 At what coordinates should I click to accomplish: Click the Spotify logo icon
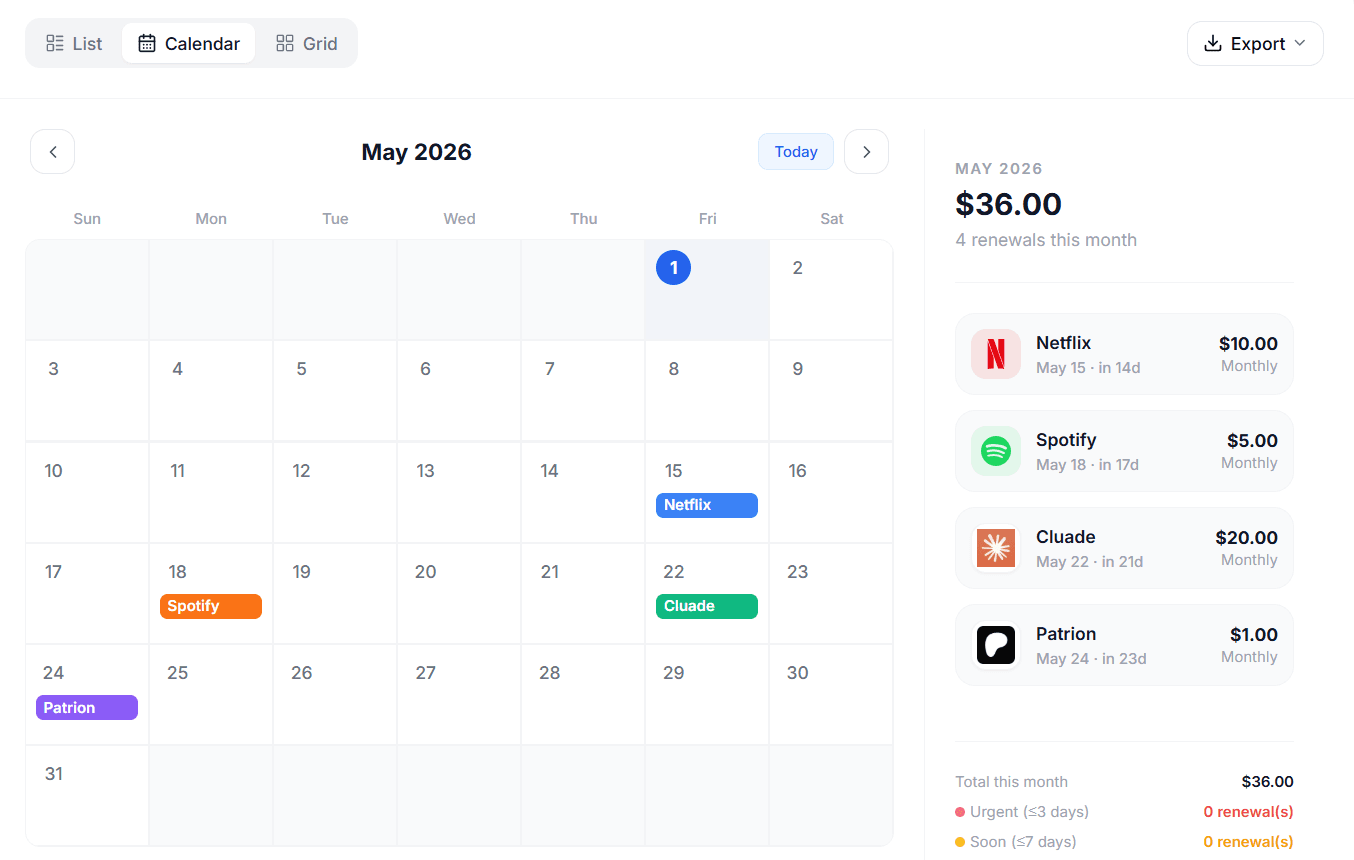point(996,451)
